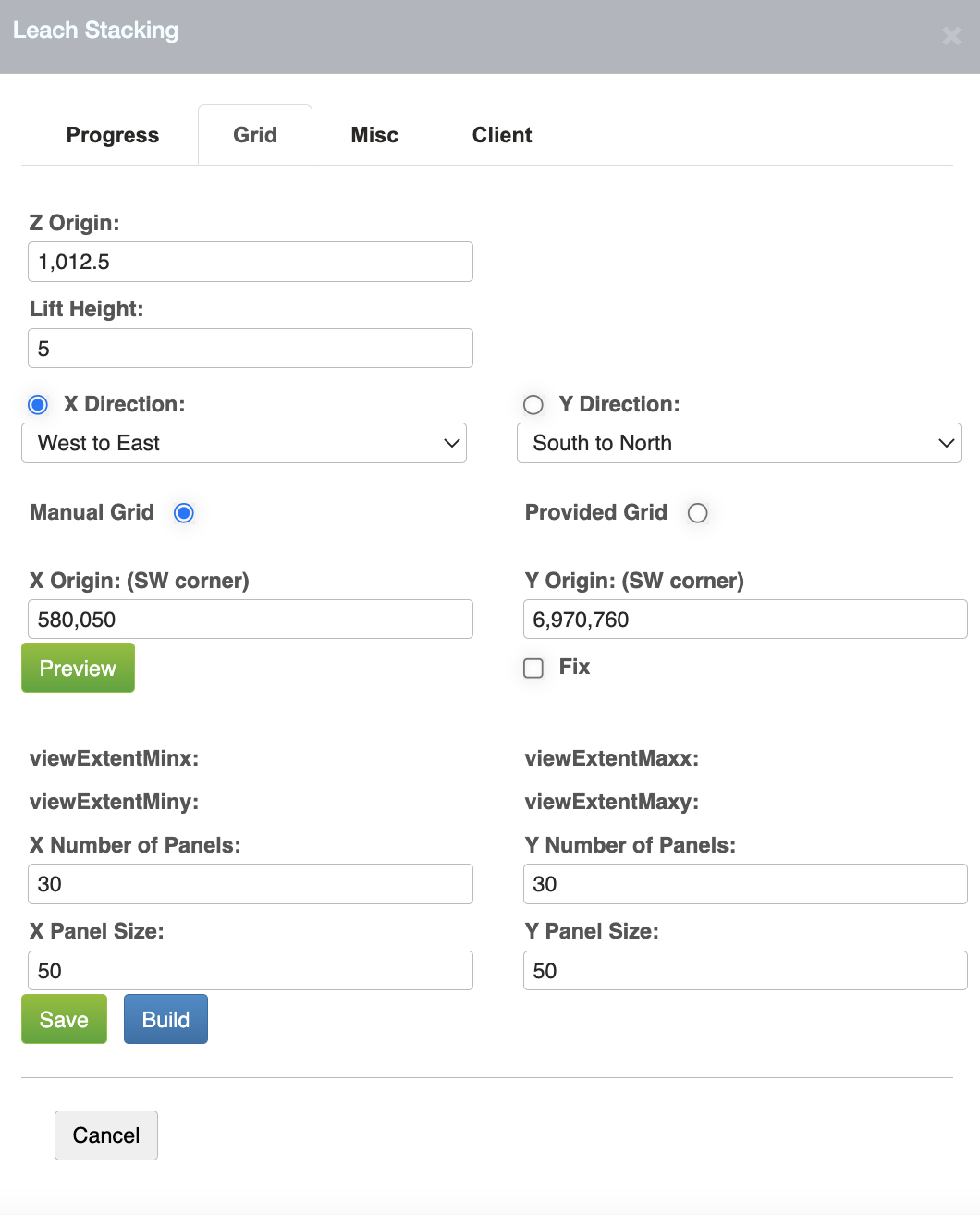Image resolution: width=980 pixels, height=1215 pixels.
Task: Click the Cancel button
Action: [x=105, y=1135]
